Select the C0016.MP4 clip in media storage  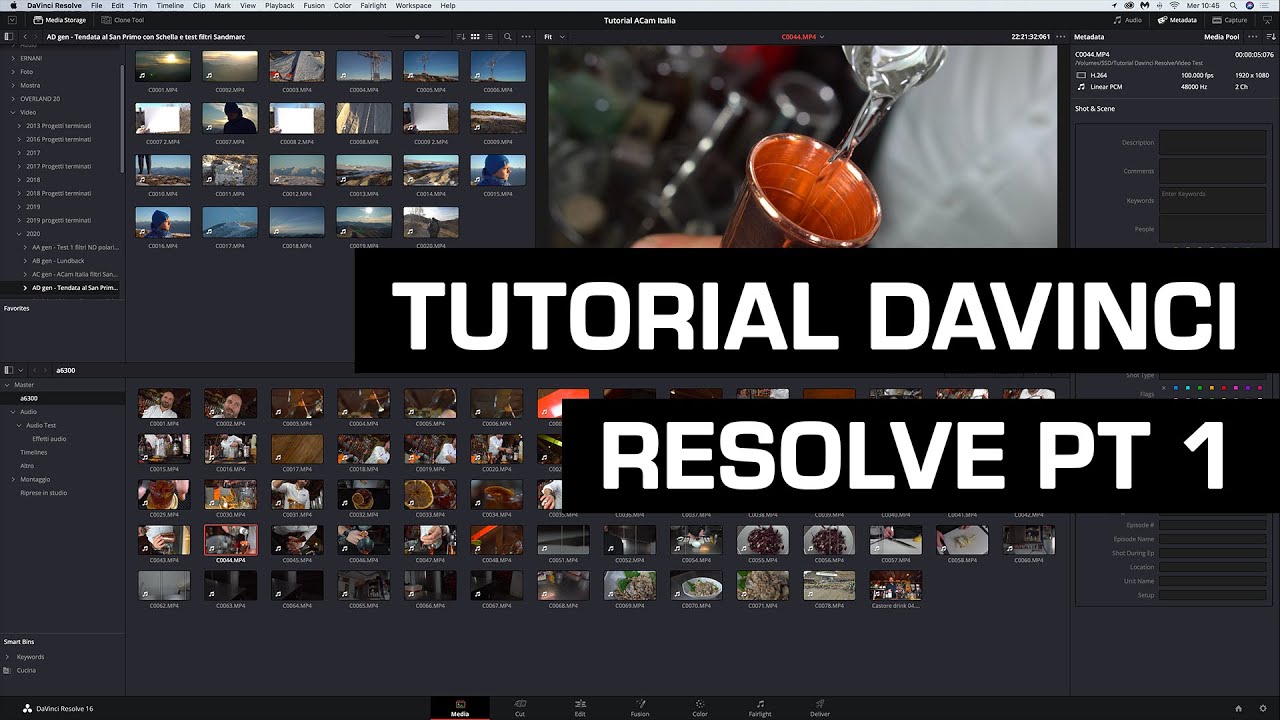(x=162, y=222)
